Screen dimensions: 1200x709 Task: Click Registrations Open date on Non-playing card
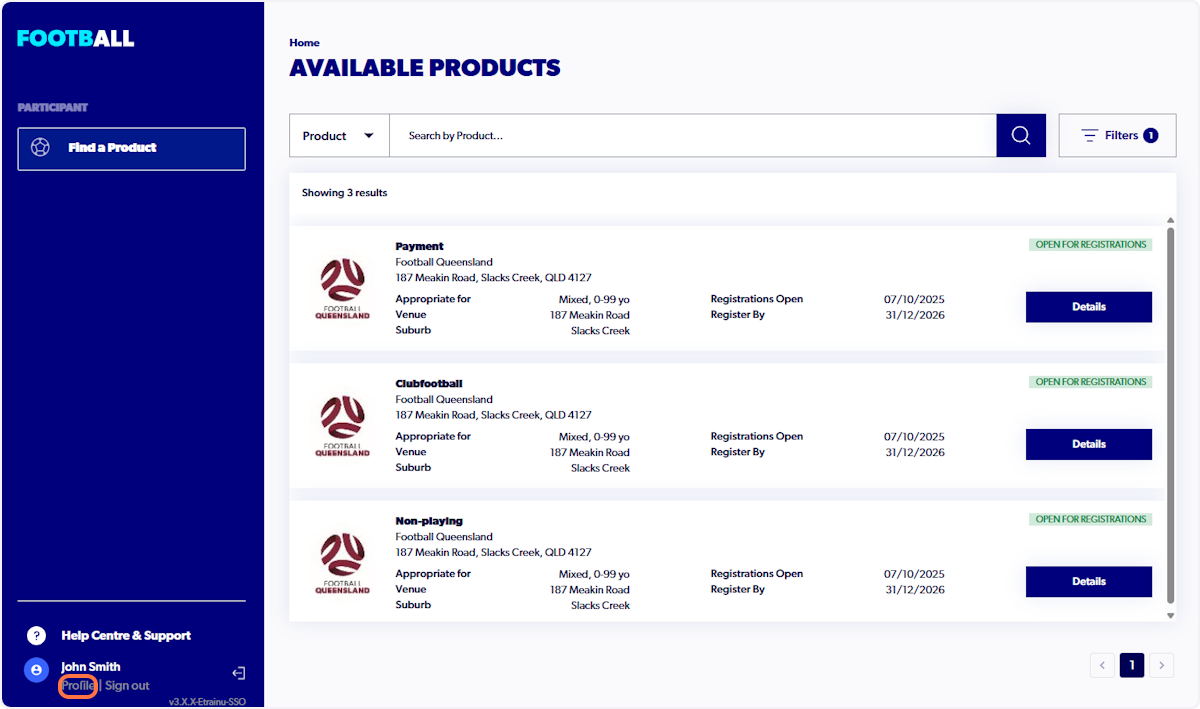click(914, 574)
